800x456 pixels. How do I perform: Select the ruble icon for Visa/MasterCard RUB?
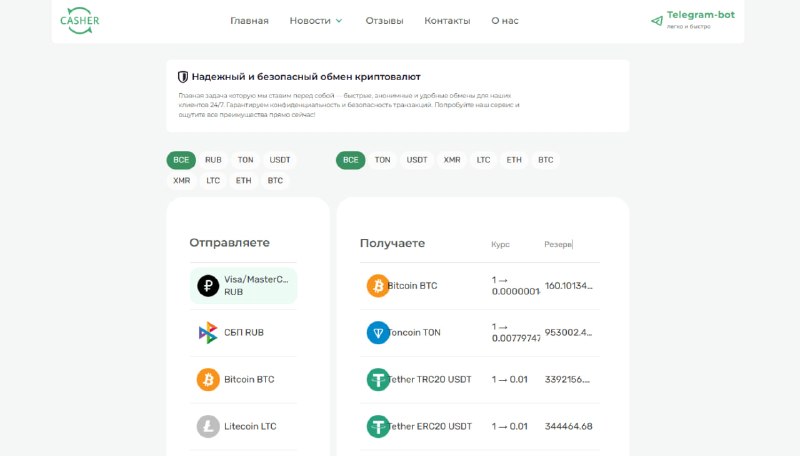[x=208, y=286]
